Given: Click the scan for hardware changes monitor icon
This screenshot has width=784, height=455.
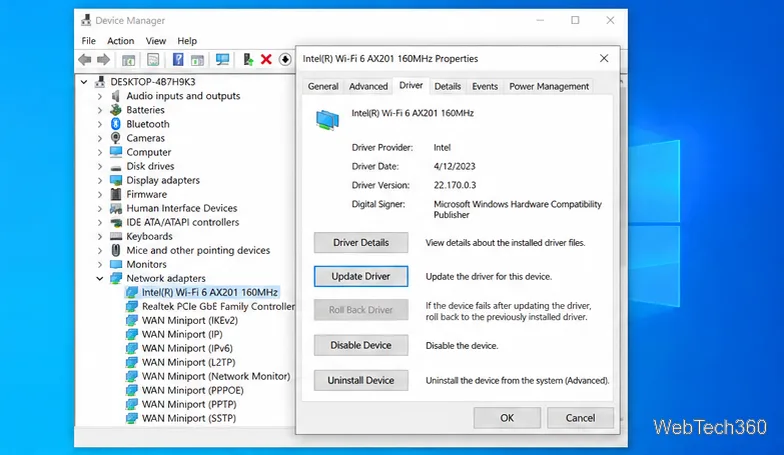Looking at the screenshot, I should click(x=222, y=60).
